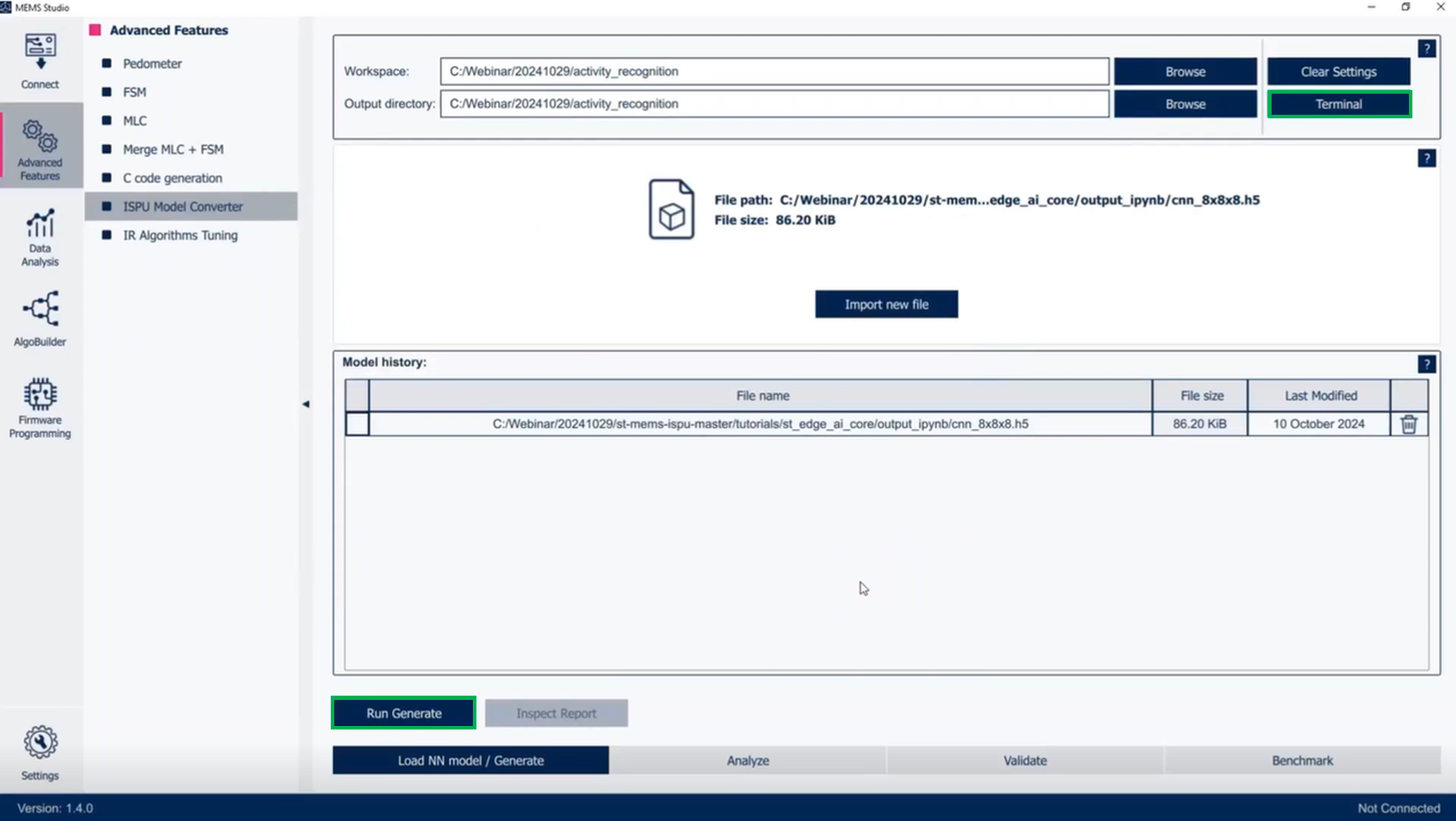The width and height of the screenshot is (1456, 821).
Task: Open the Settings panel
Action: (x=39, y=751)
